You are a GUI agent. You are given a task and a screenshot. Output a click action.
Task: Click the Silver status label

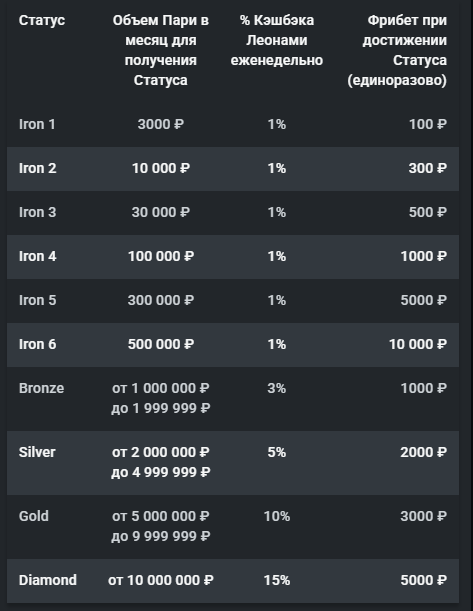pyautogui.click(x=37, y=452)
